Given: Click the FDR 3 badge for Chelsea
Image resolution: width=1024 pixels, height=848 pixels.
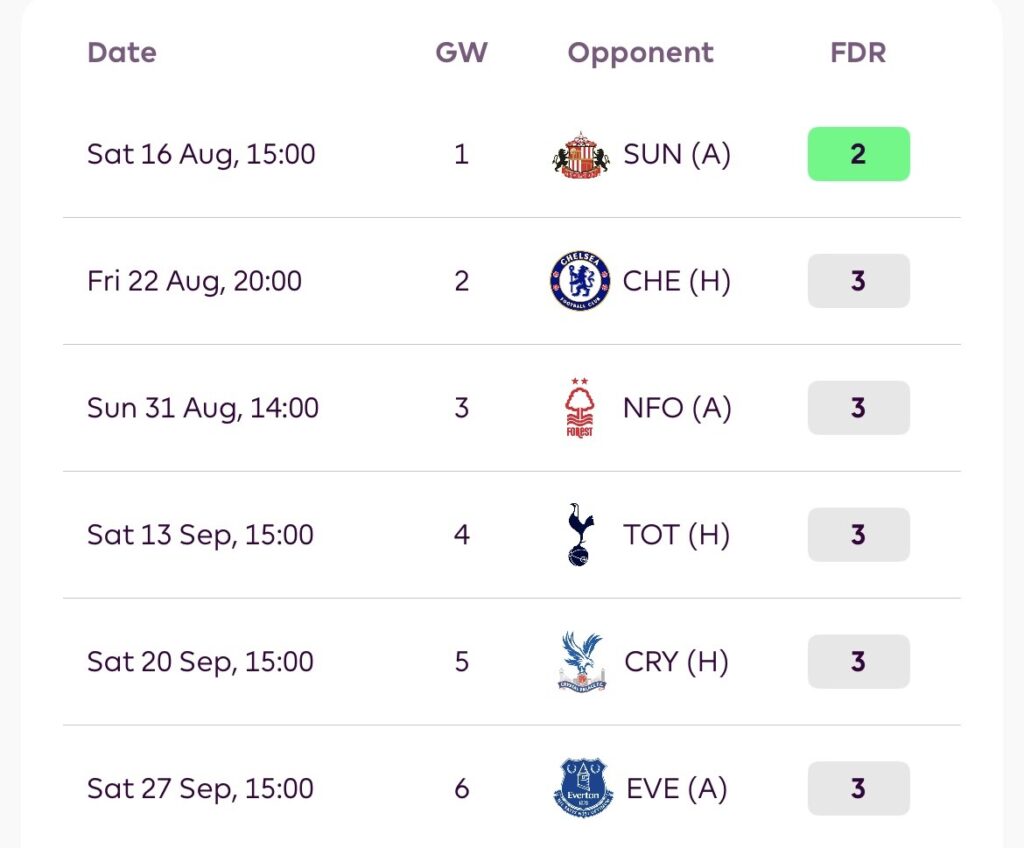Looking at the screenshot, I should 858,281.
